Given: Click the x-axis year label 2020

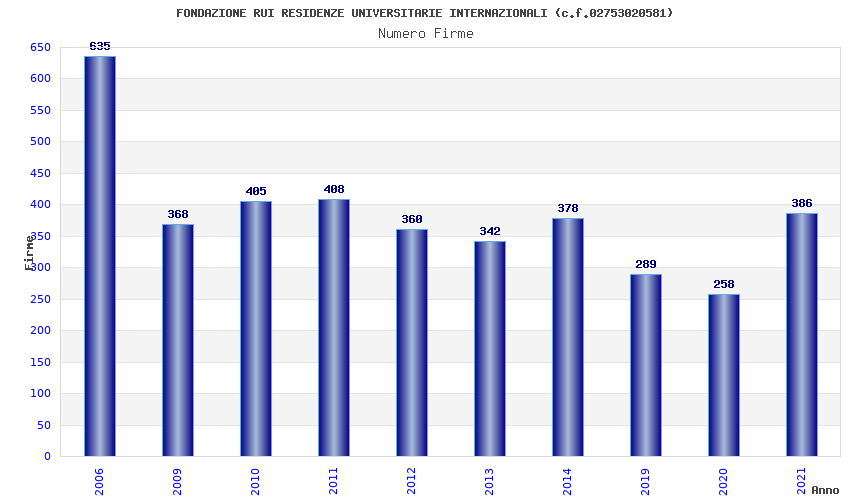Looking at the screenshot, I should [x=724, y=482].
